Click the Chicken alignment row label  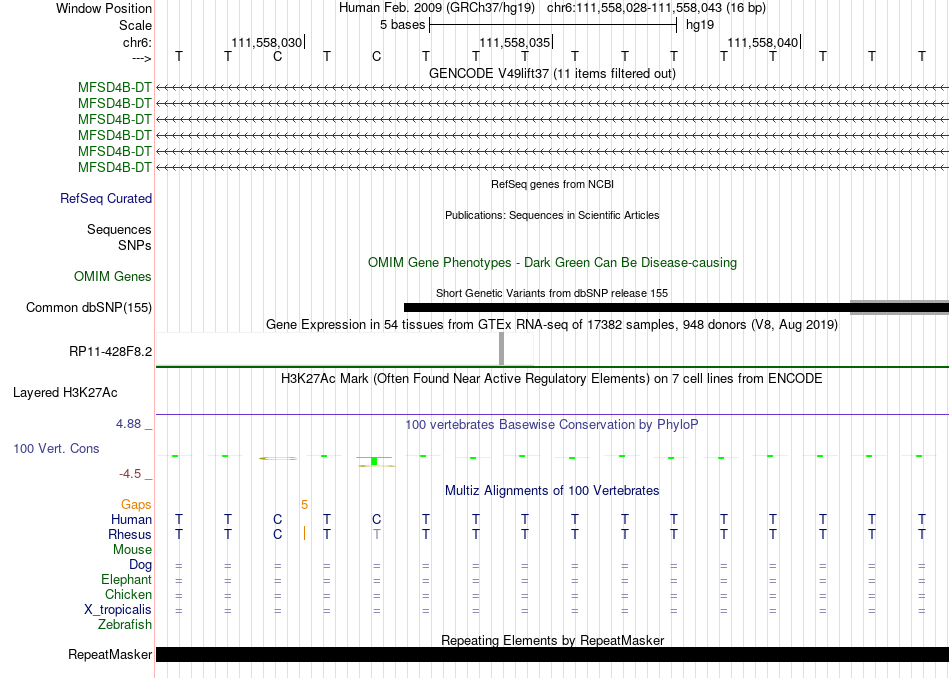coord(128,594)
